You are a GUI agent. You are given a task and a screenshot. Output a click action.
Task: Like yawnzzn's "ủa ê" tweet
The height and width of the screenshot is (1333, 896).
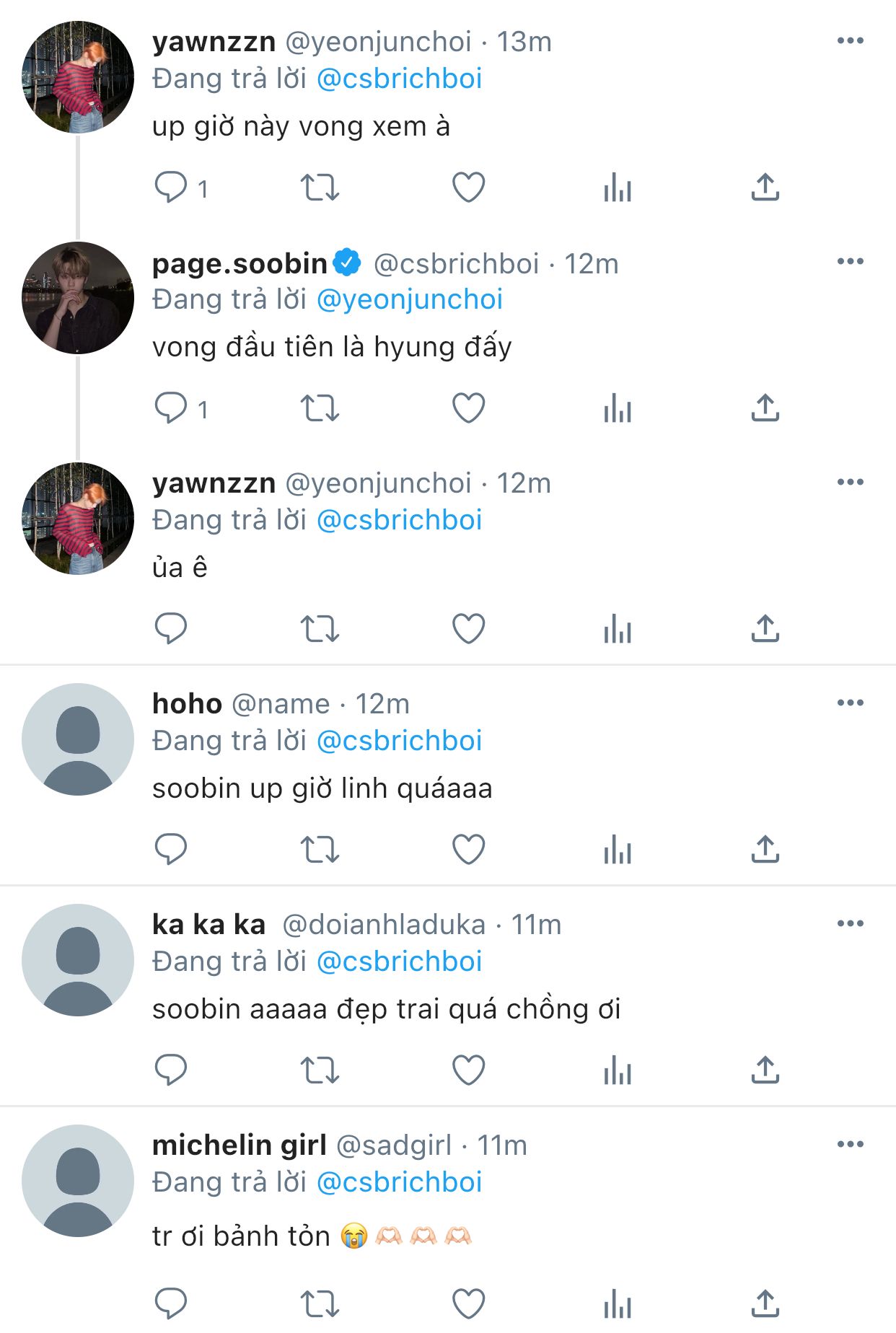[468, 629]
